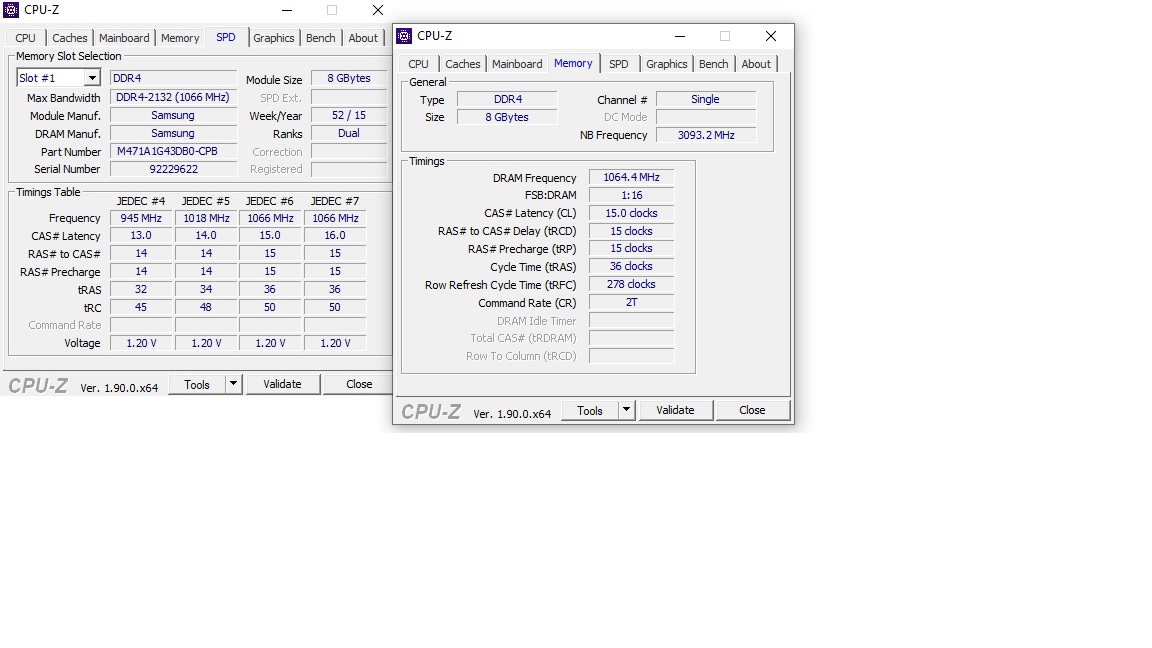Image resolution: width=1152 pixels, height=648 pixels.
Task: Click Command Rate 2T value
Action: 632,302
